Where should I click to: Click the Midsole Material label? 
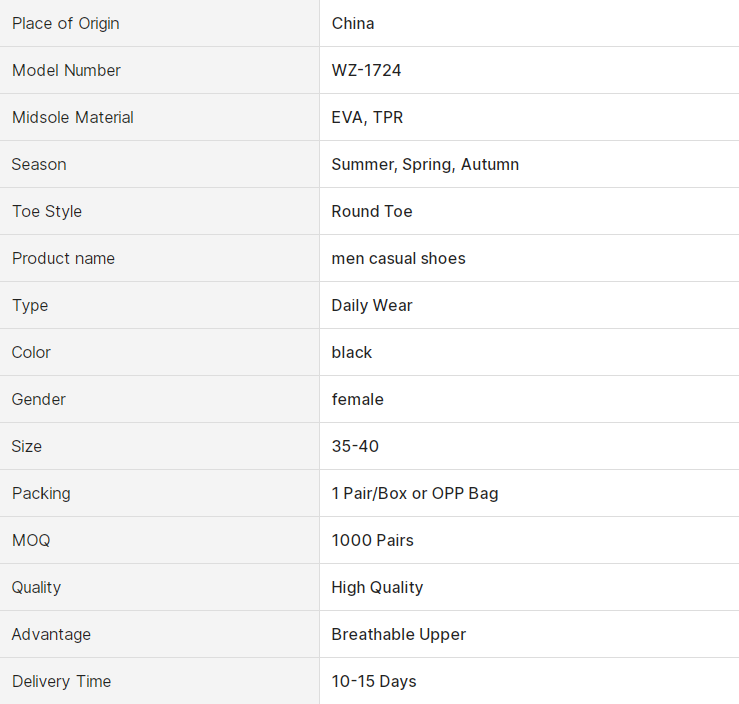72,117
